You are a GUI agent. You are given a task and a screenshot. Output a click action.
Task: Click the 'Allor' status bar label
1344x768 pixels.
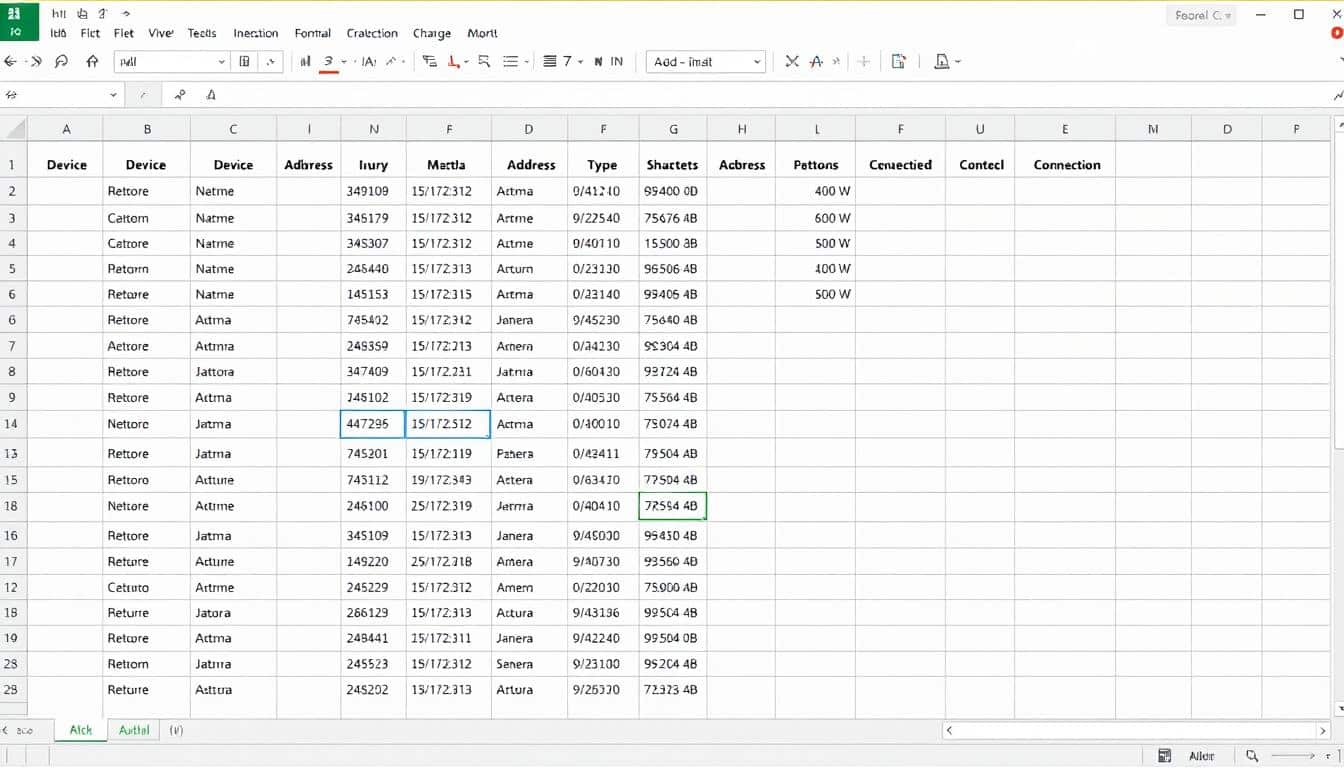pyautogui.click(x=1202, y=756)
